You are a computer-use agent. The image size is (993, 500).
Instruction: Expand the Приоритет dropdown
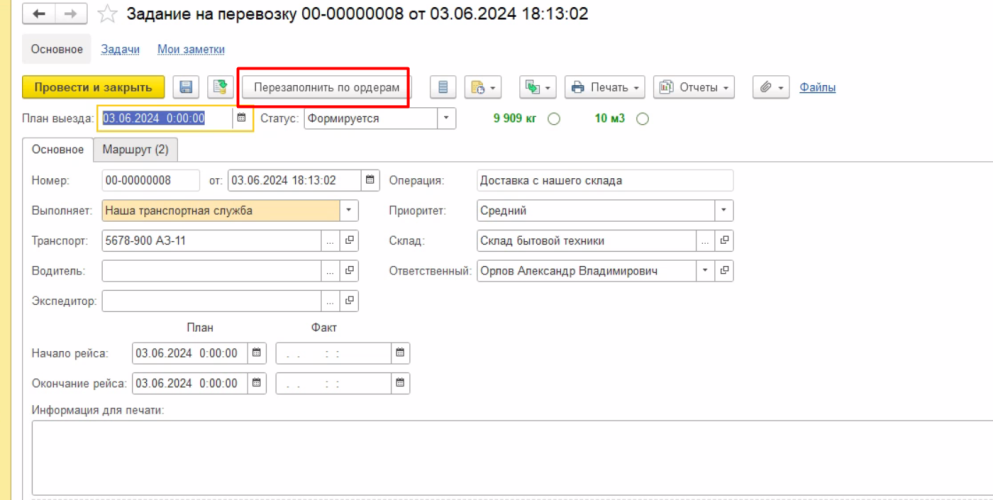click(x=723, y=211)
